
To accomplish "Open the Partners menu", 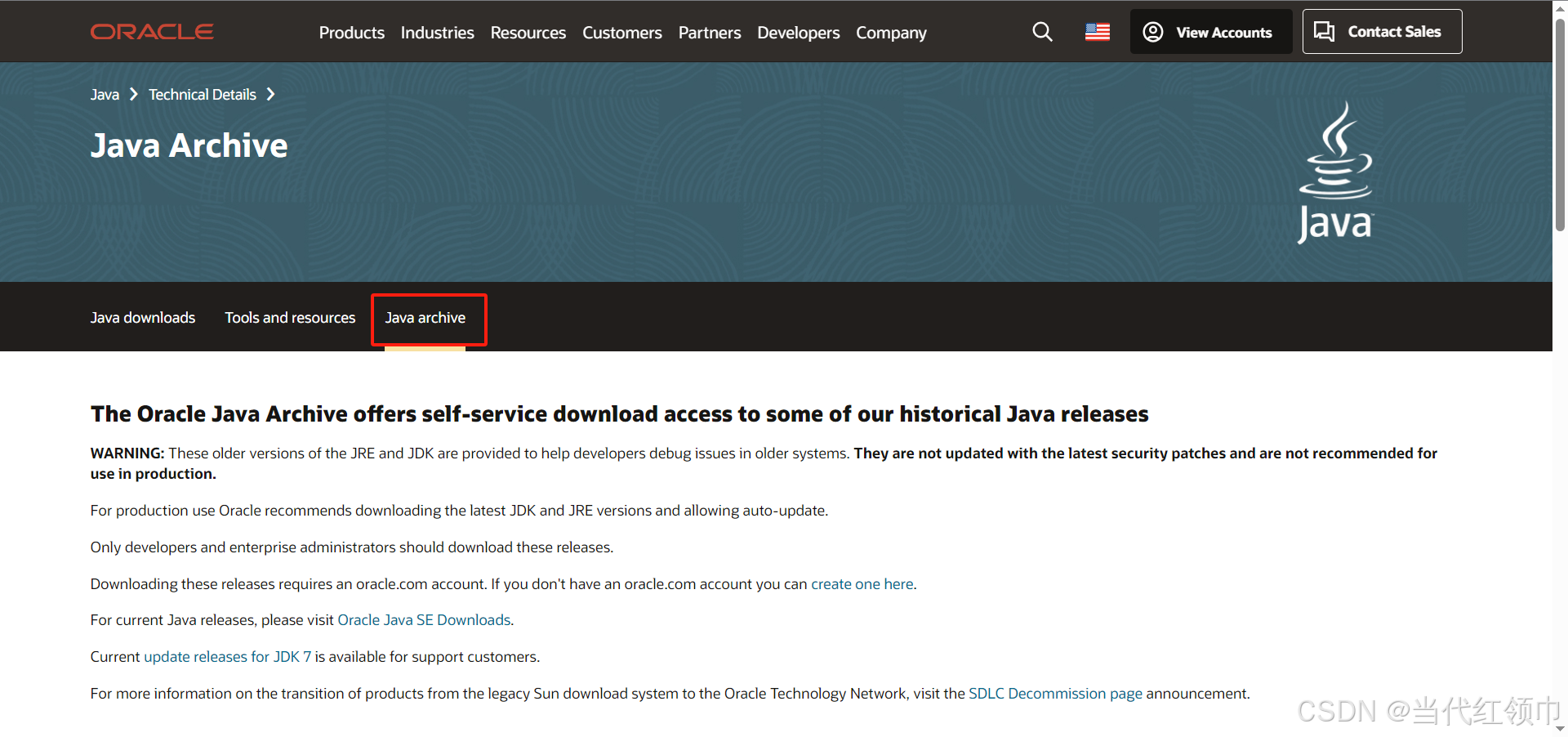I will pyautogui.click(x=710, y=33).
